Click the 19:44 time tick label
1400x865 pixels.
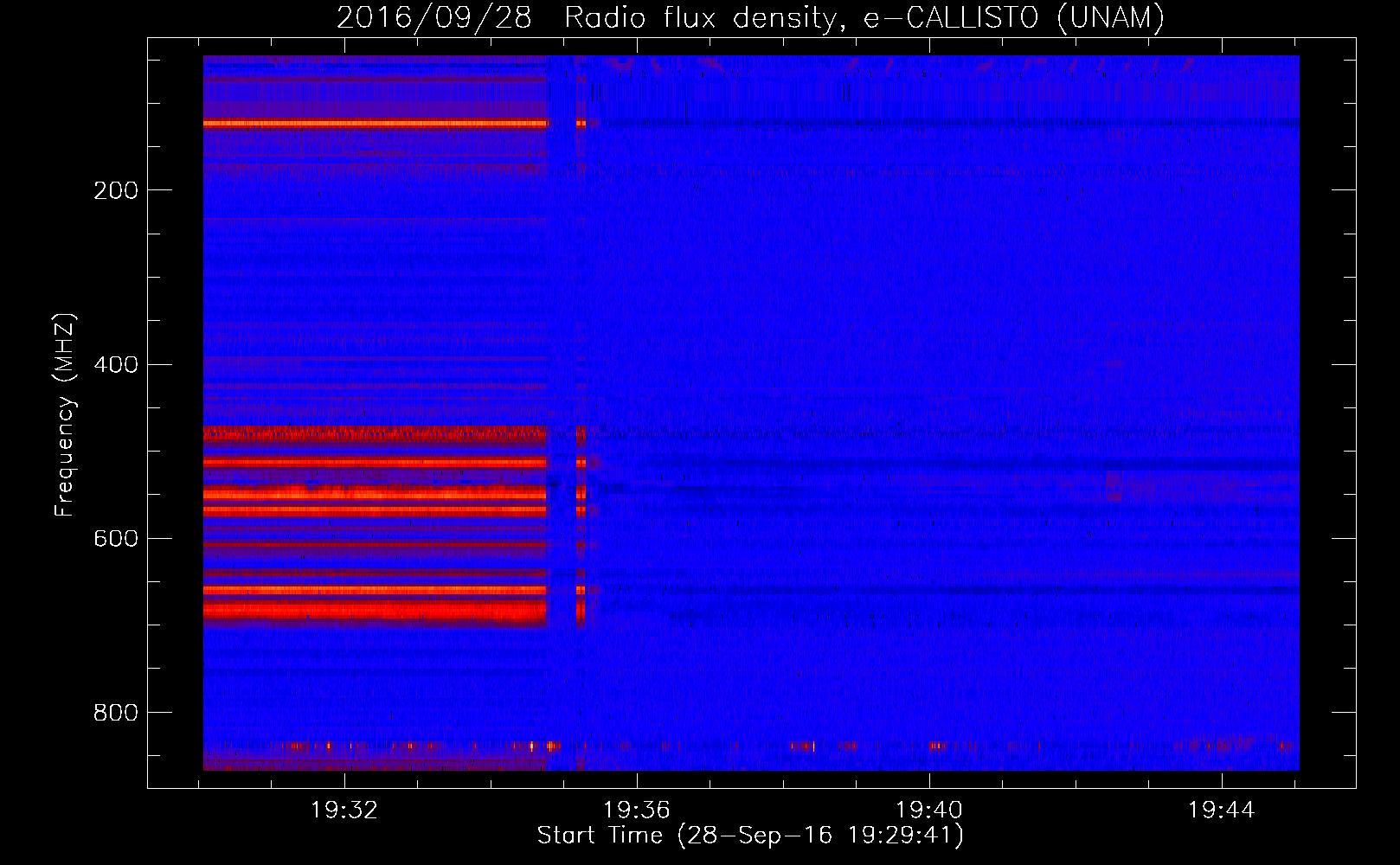[x=1221, y=811]
